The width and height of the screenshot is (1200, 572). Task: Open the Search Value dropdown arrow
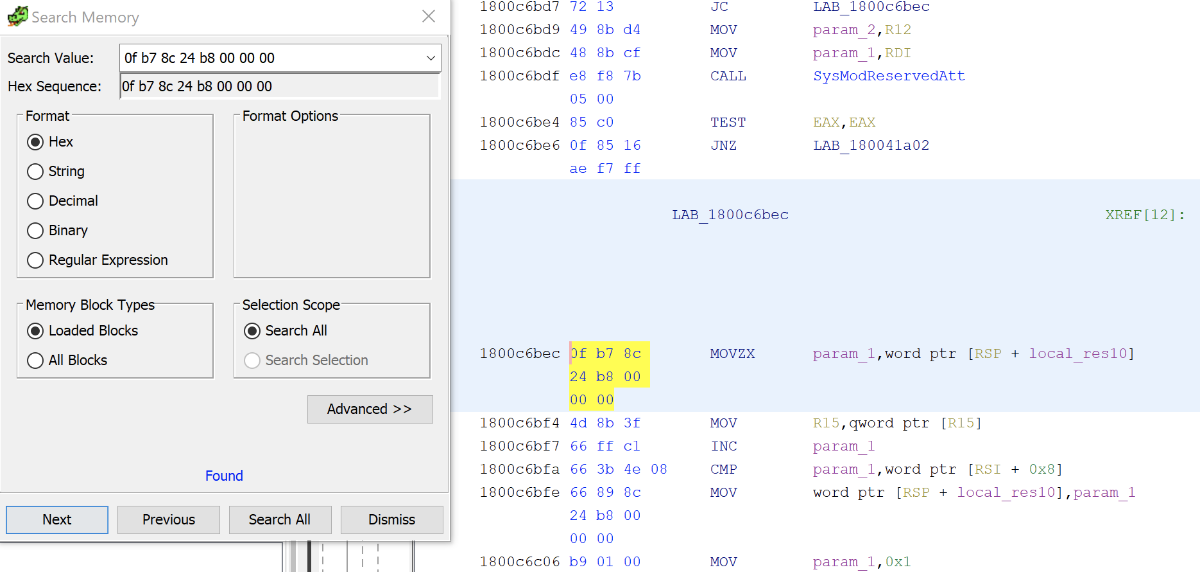pos(431,58)
